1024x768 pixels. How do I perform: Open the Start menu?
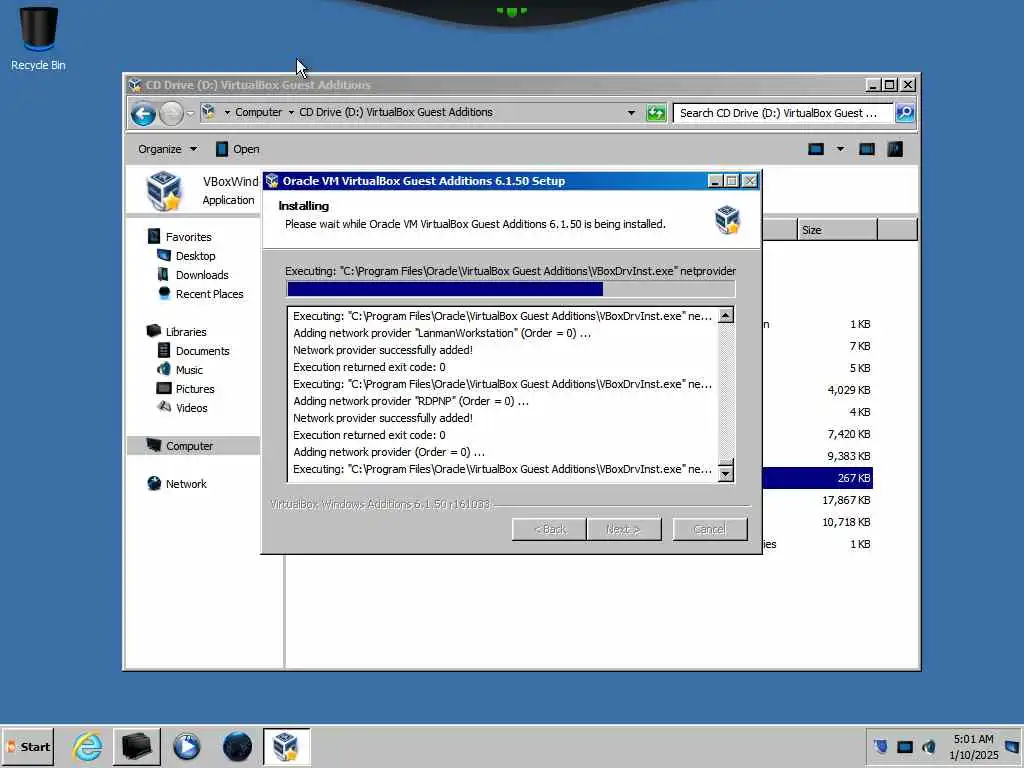27,746
